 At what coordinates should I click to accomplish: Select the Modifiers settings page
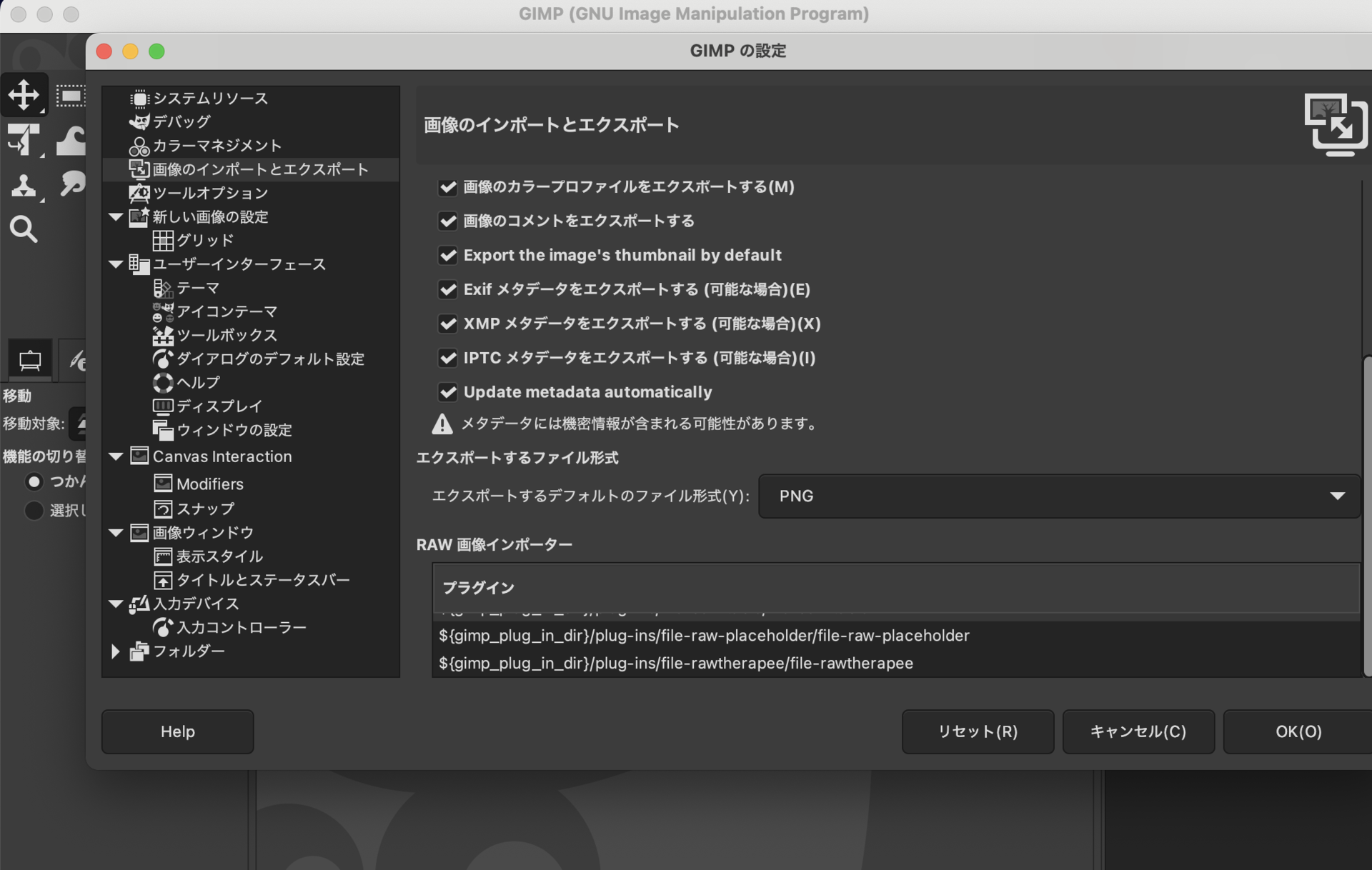(209, 484)
